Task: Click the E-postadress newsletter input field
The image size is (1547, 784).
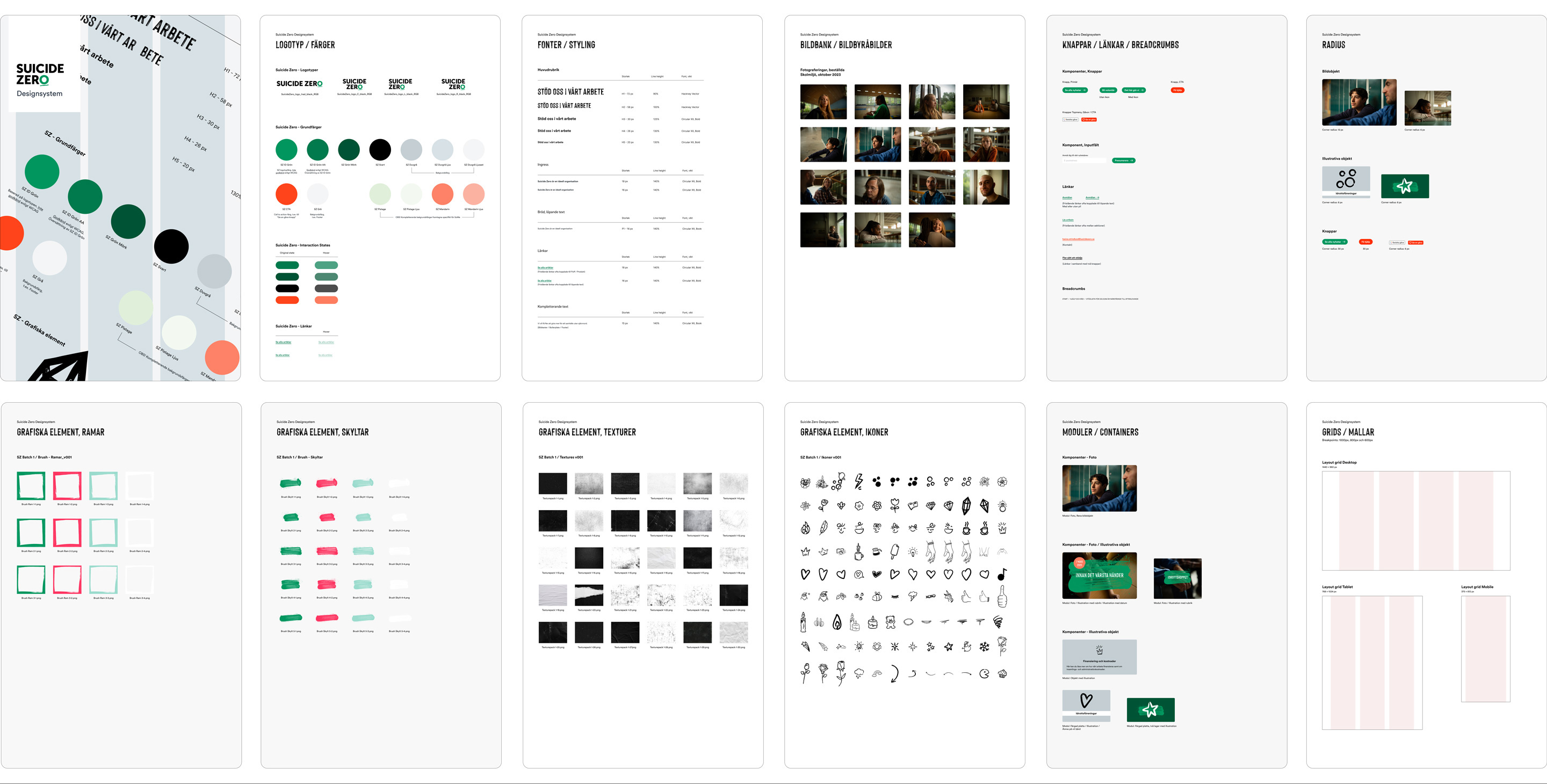Action: [1084, 160]
